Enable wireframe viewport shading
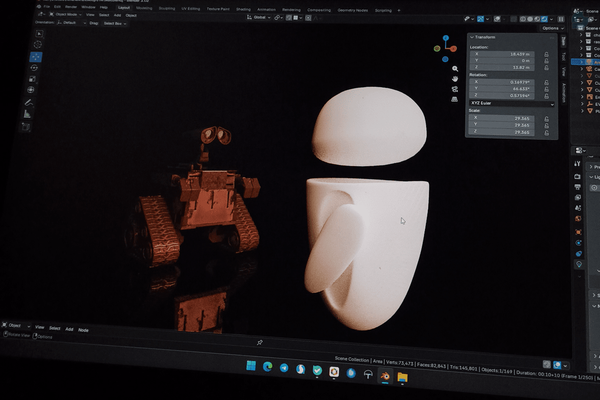Viewport: 600px width, 400px height. (523, 19)
